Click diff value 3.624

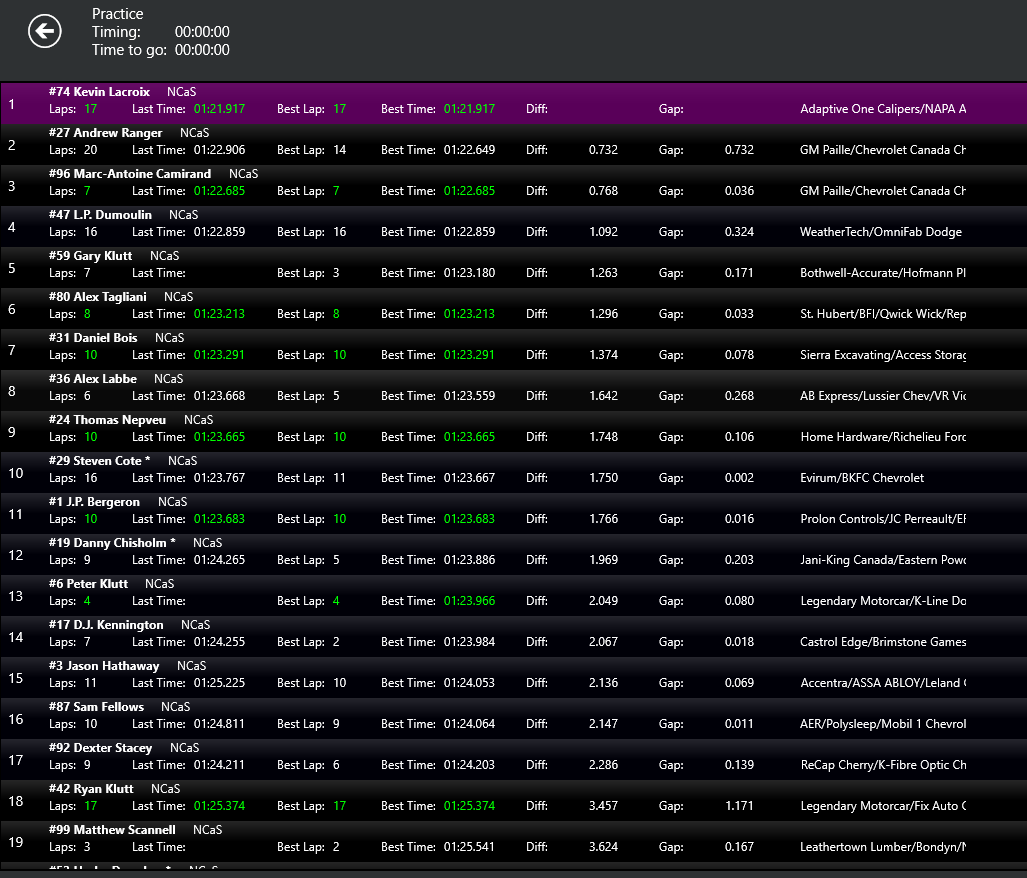pyautogui.click(x=603, y=847)
